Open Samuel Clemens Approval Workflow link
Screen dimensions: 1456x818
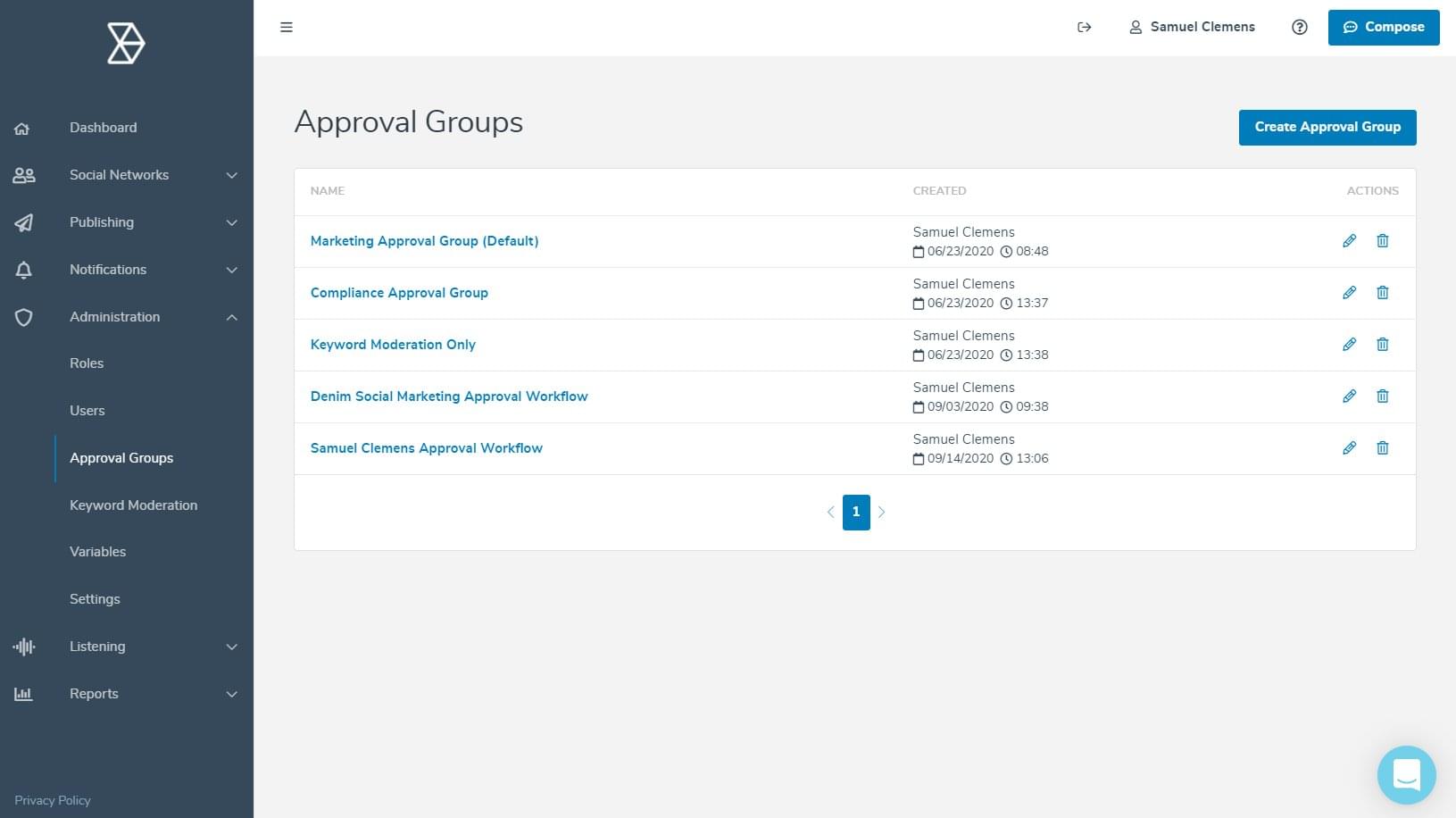click(427, 448)
